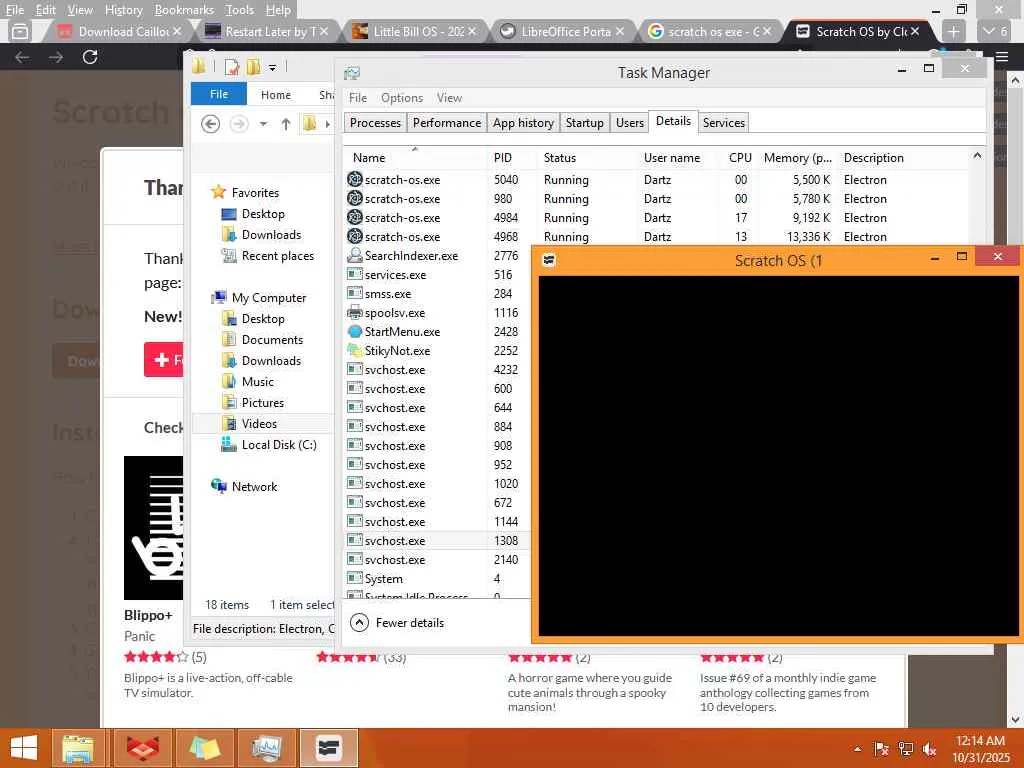Open the Action Center flag tray icon
1024x768 pixels.
click(882, 749)
